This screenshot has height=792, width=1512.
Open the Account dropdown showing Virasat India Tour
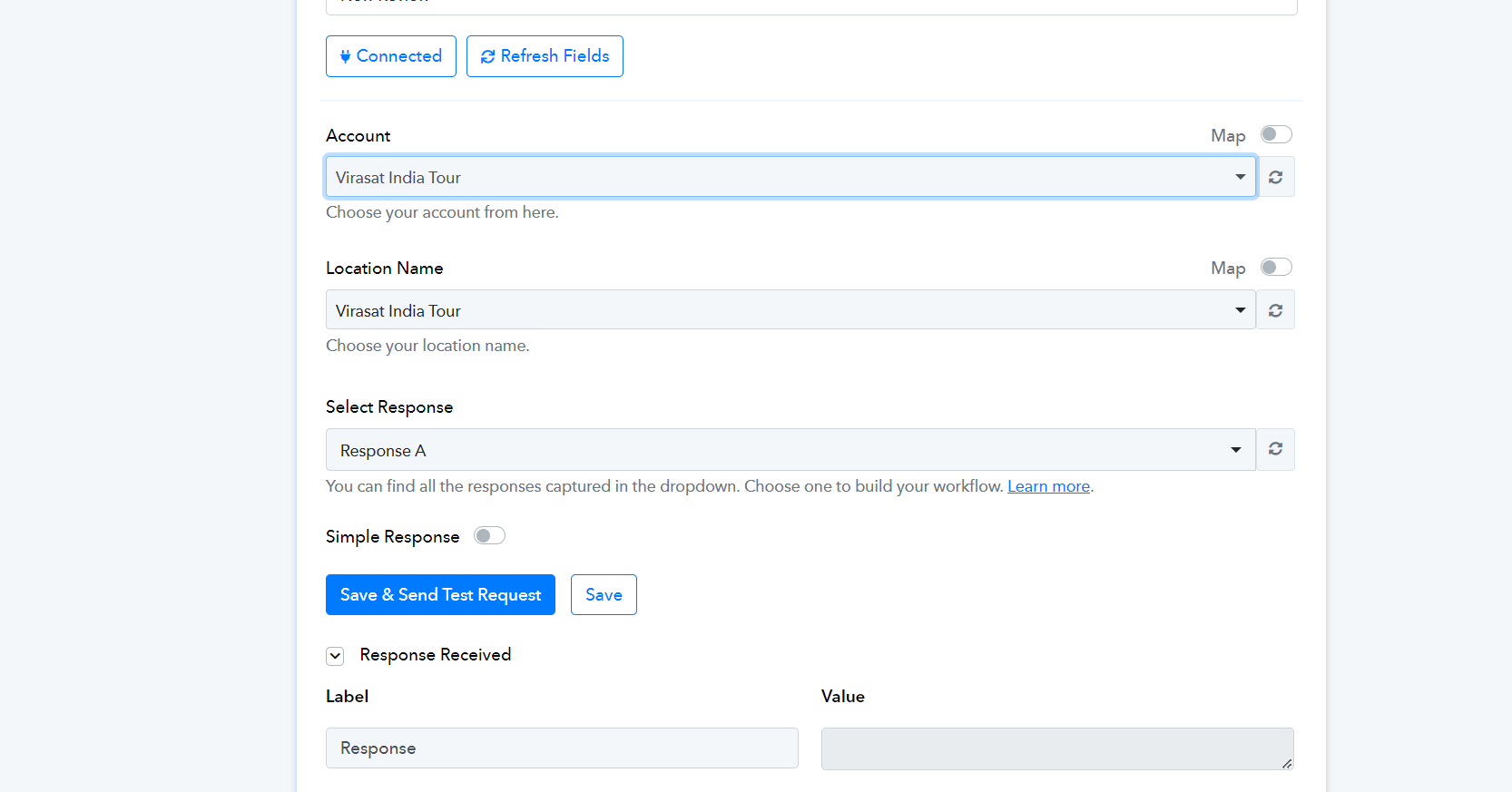tap(790, 177)
